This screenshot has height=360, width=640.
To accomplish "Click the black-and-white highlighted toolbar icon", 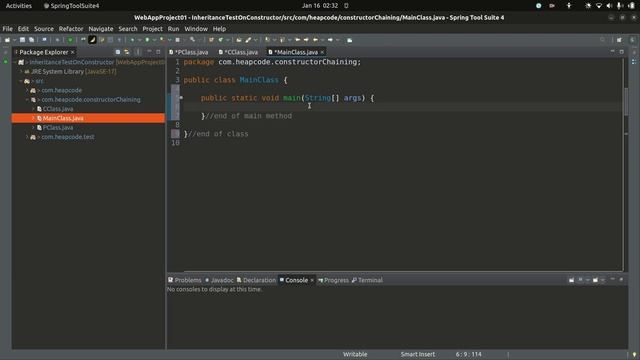I will click(x=92, y=40).
